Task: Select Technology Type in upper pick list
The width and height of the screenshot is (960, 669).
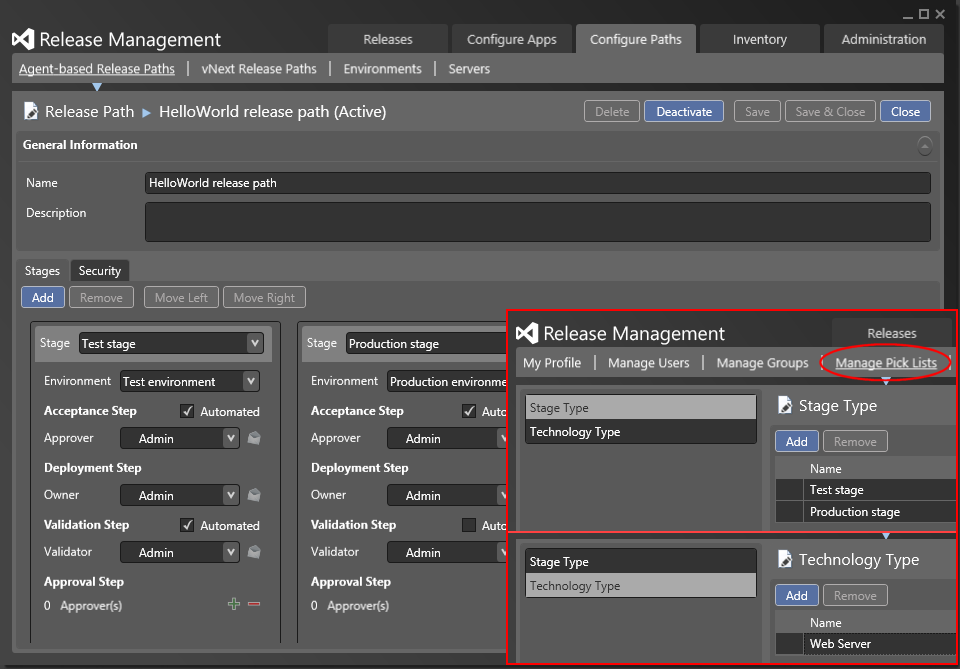Action: pos(641,432)
